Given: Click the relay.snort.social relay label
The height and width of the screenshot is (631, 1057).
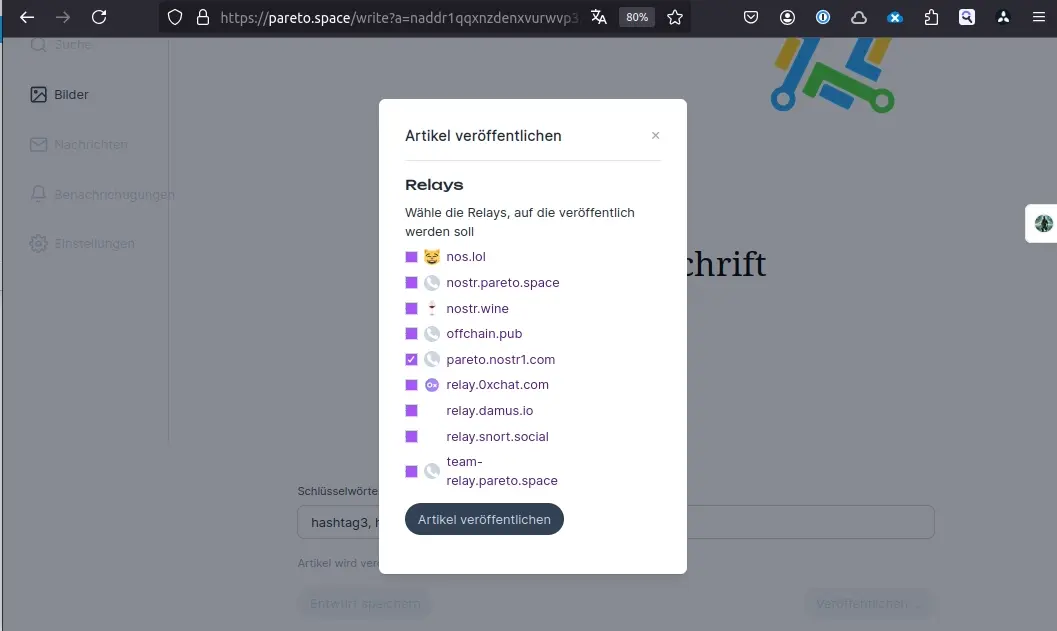Looking at the screenshot, I should [x=497, y=436].
